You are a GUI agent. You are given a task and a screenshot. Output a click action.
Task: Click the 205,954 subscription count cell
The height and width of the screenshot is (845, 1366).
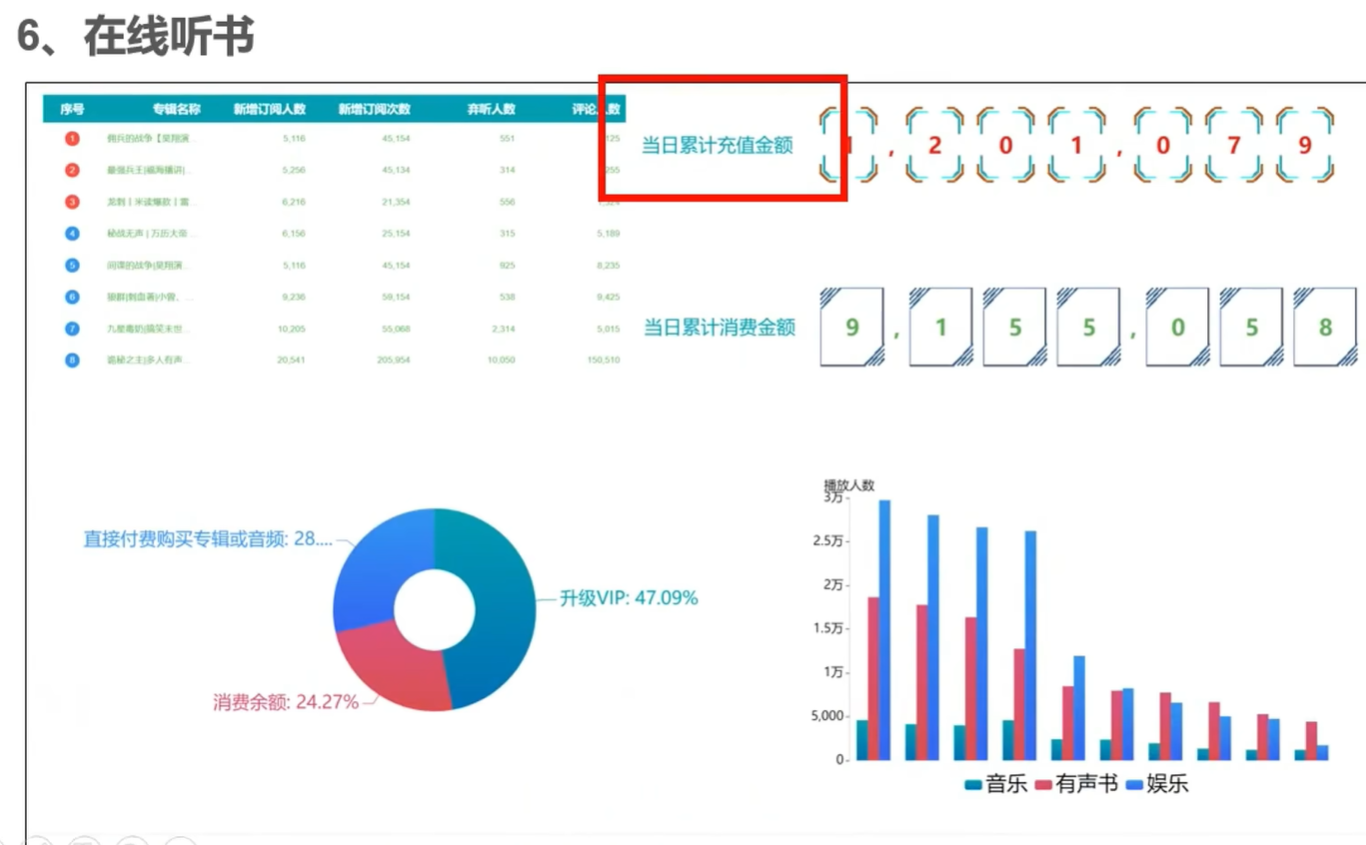click(393, 360)
